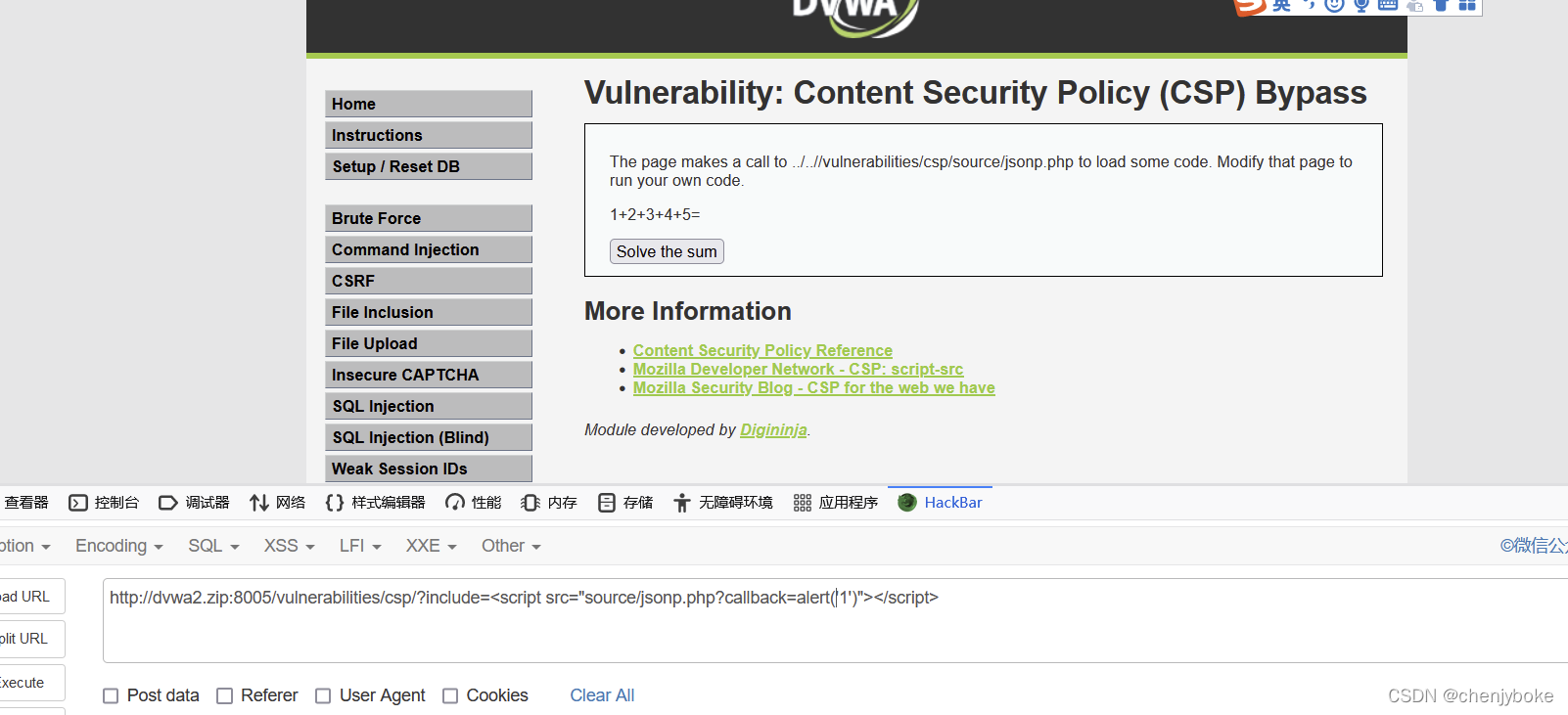This screenshot has width=1568, height=715.
Task: Click the Vulnerability CSP Bypass heading
Action: coord(976,92)
